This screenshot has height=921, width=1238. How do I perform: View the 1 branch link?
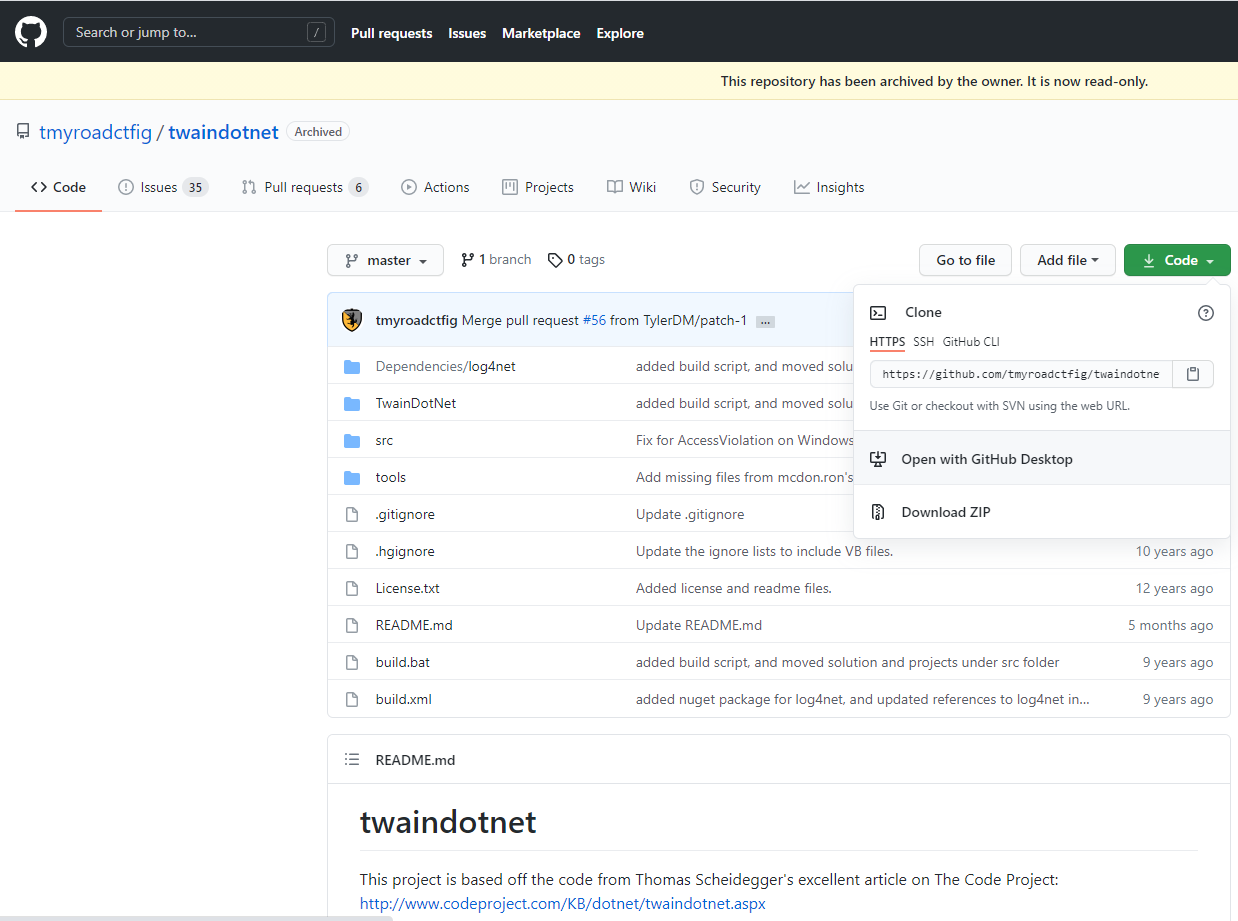pos(496,260)
